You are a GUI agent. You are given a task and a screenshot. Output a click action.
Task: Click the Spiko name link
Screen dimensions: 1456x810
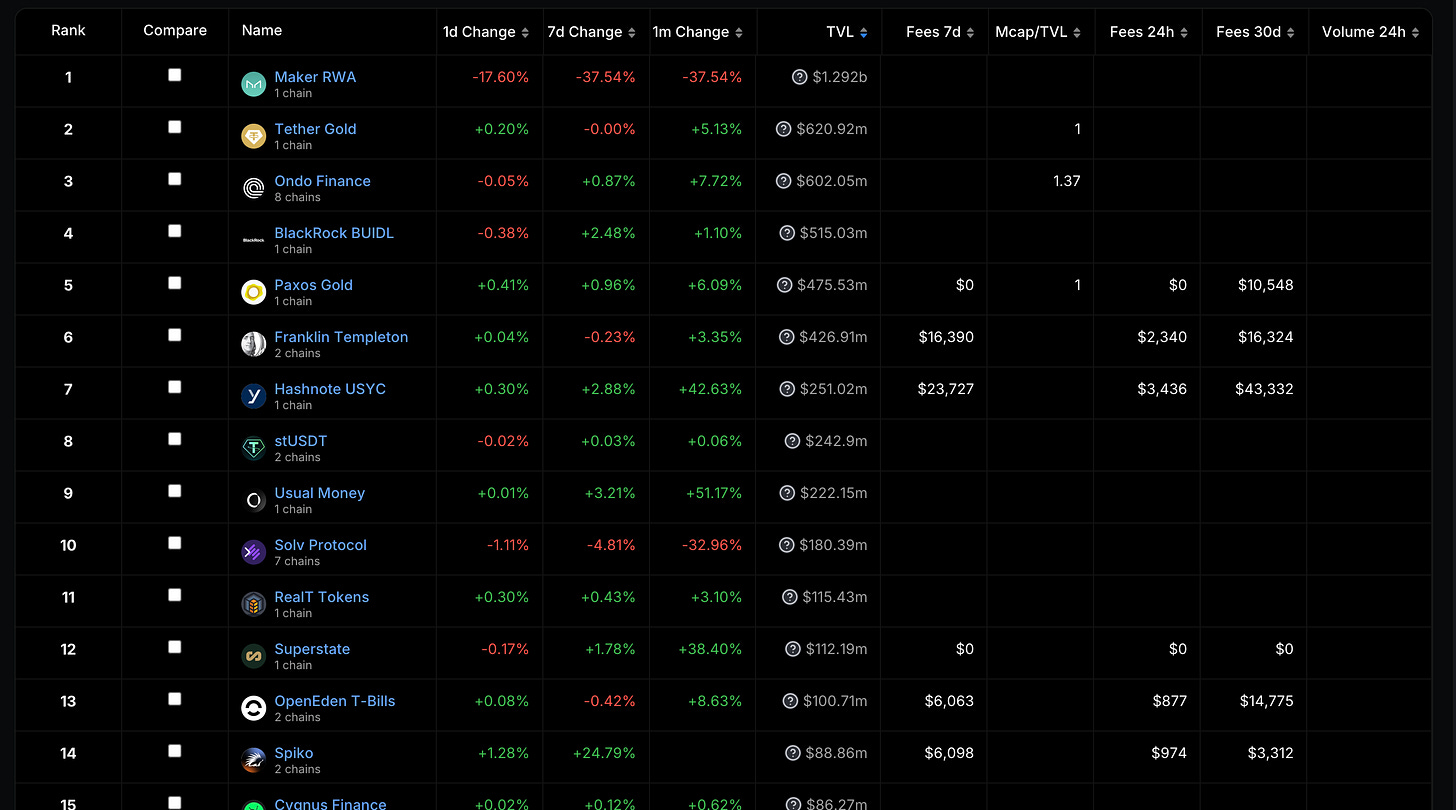coord(294,753)
